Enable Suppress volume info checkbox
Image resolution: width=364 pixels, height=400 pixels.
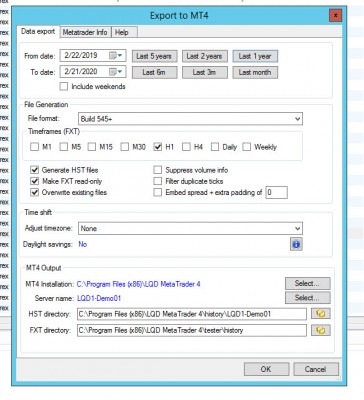(157, 170)
